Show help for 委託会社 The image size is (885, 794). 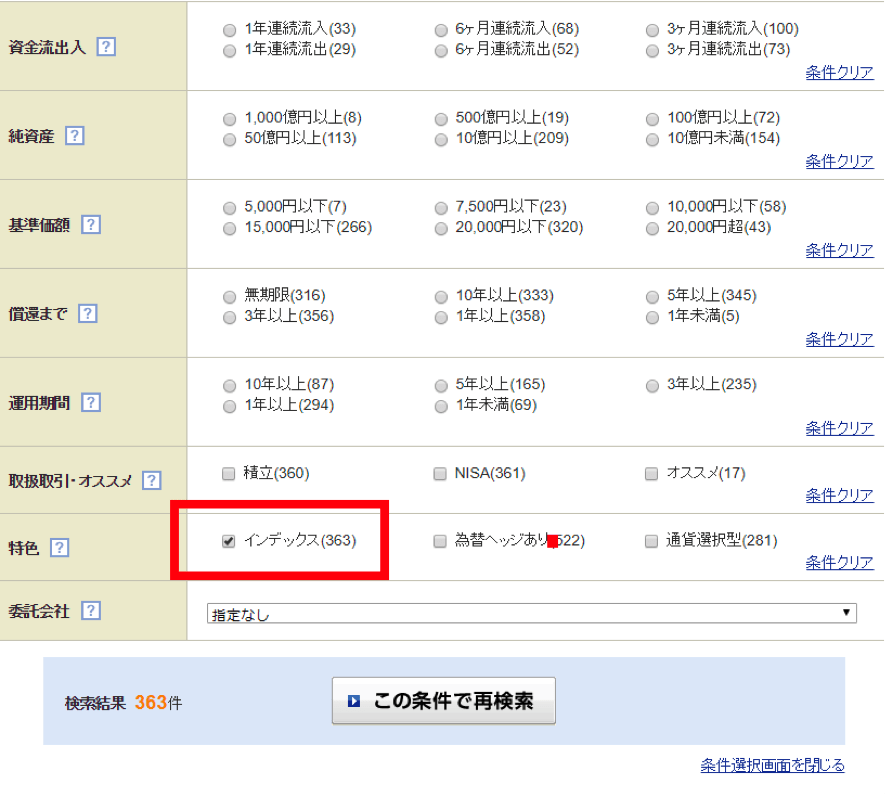[91, 610]
